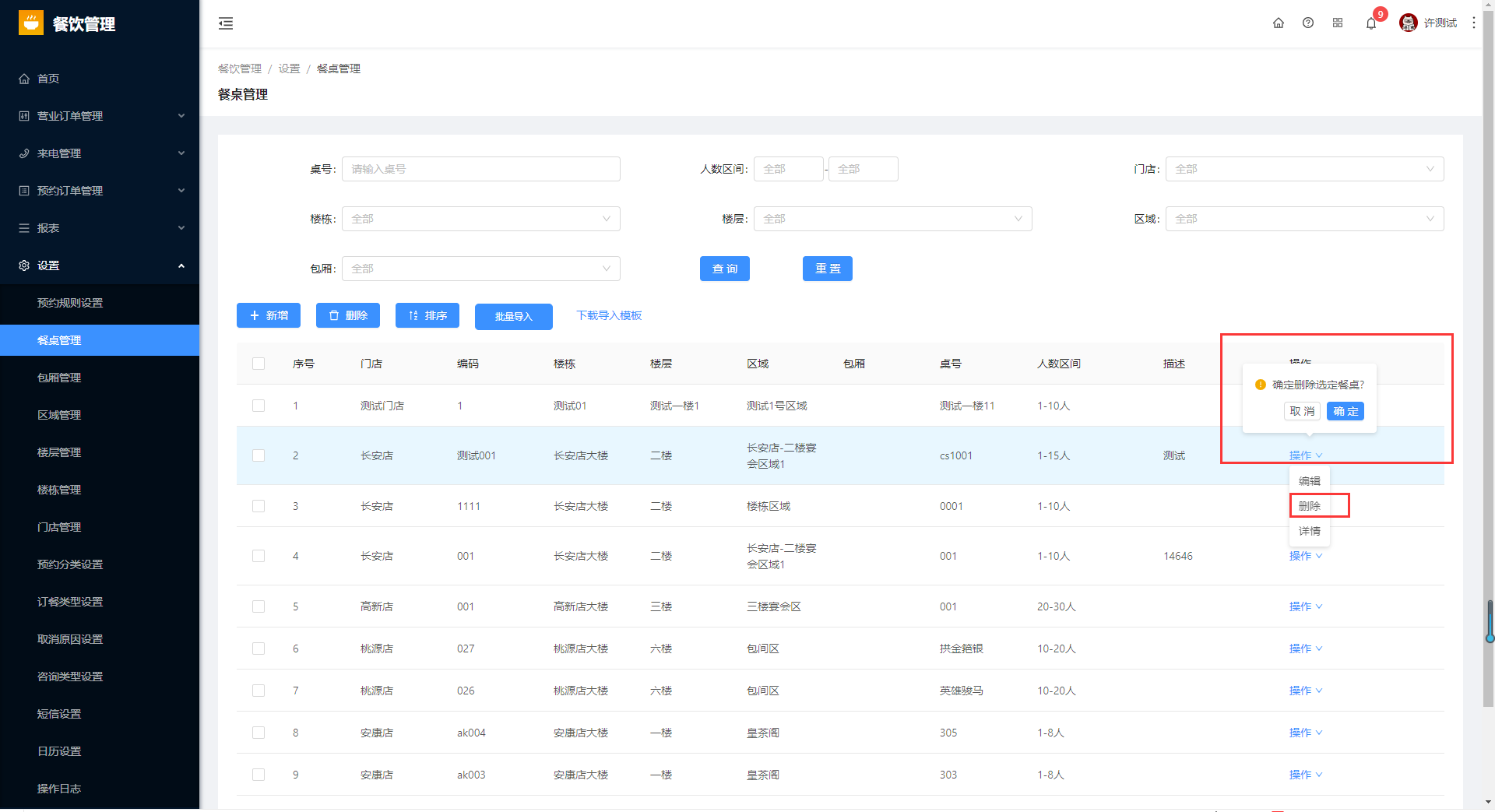
Task: Click the scrollbar down arrow at bottom right
Action: click(1489, 802)
